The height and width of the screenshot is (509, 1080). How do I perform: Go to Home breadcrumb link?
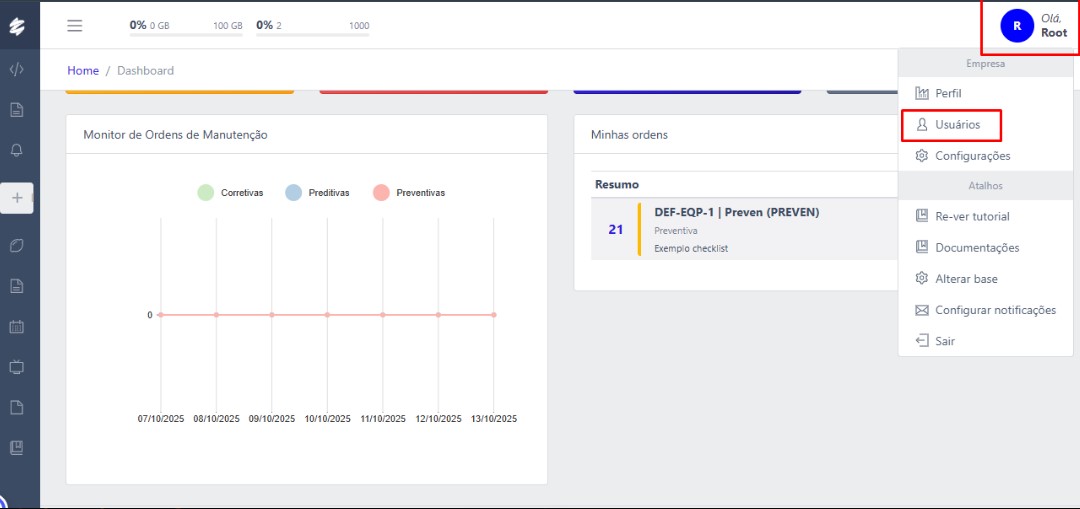(x=83, y=71)
